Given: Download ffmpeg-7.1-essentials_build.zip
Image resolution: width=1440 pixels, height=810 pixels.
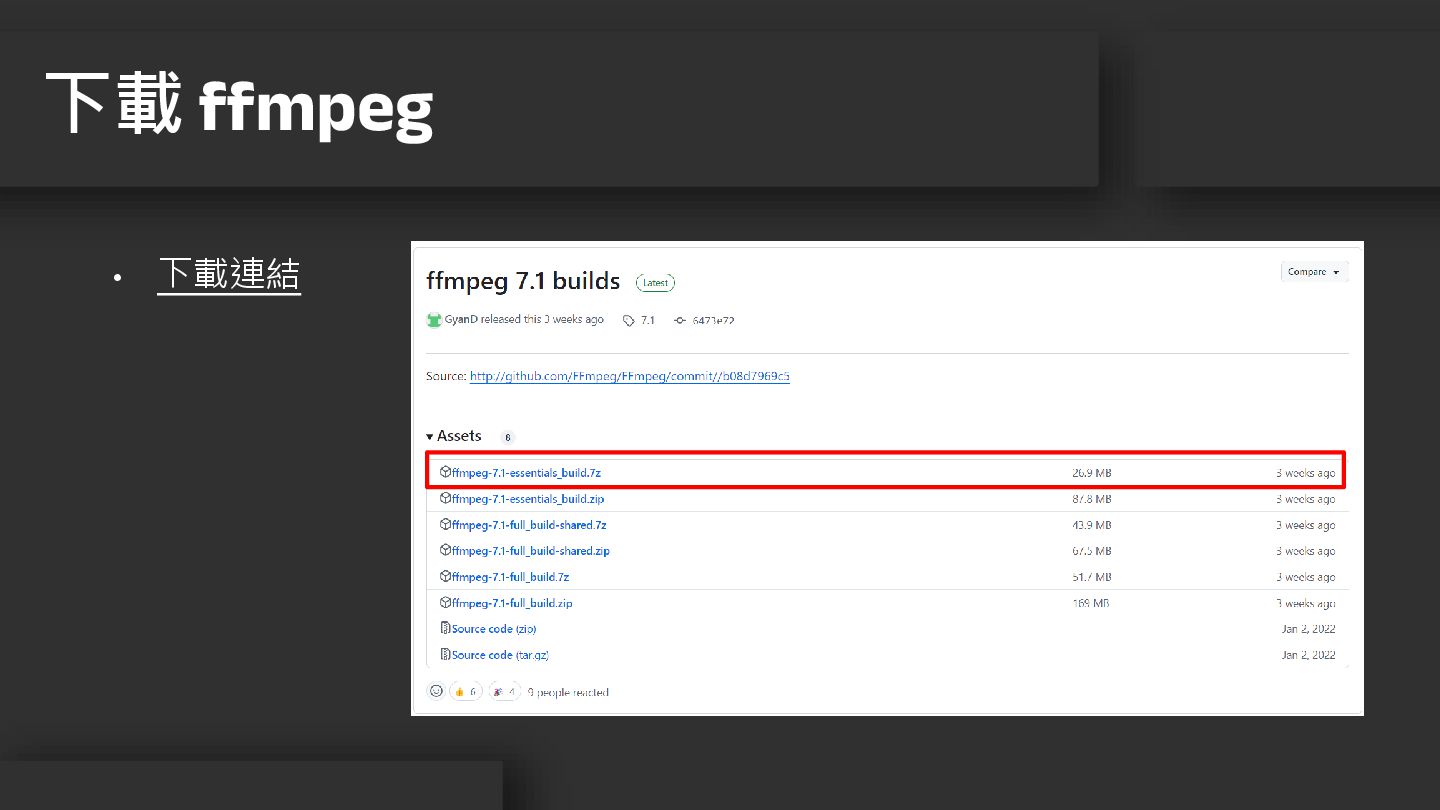Looking at the screenshot, I should pos(528,498).
